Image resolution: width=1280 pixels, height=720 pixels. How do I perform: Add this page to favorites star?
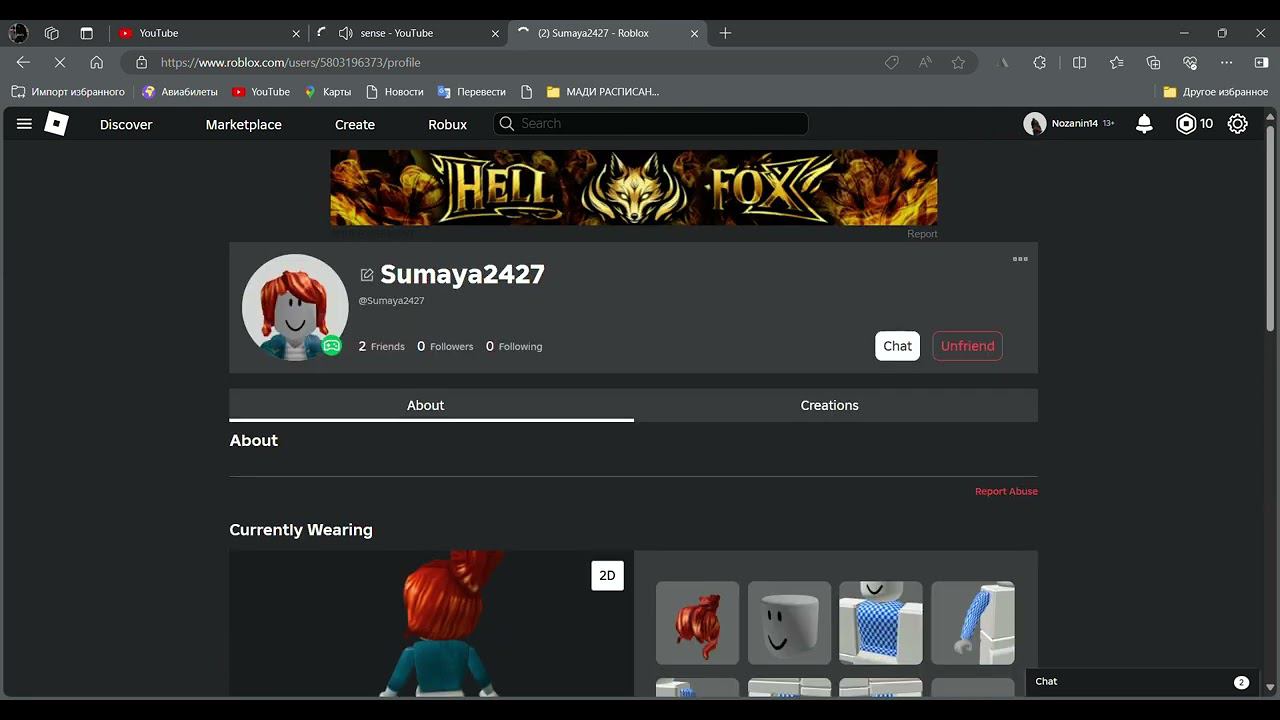click(958, 62)
